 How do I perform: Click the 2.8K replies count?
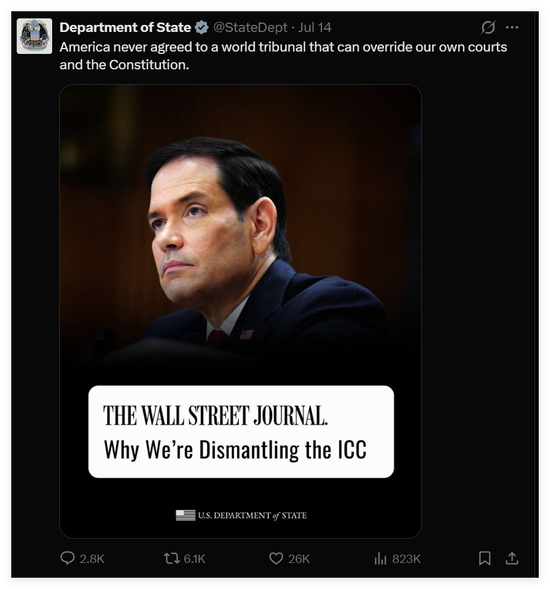[x=92, y=559]
